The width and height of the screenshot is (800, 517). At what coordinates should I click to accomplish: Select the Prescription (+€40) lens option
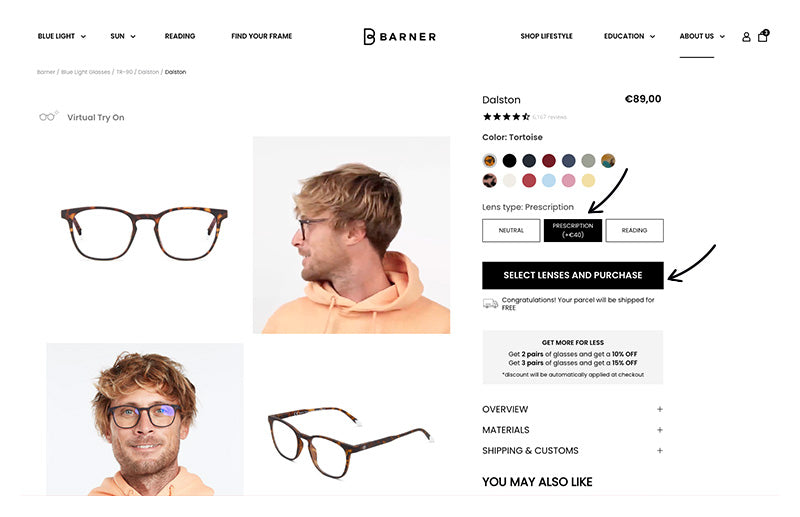pos(572,231)
